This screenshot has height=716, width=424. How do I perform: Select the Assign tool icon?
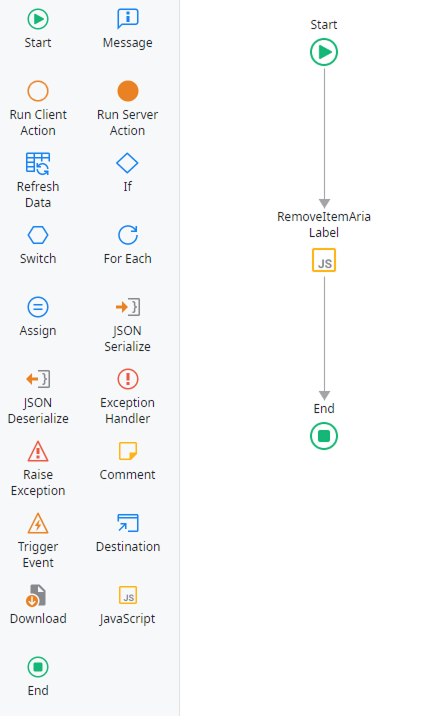38,307
